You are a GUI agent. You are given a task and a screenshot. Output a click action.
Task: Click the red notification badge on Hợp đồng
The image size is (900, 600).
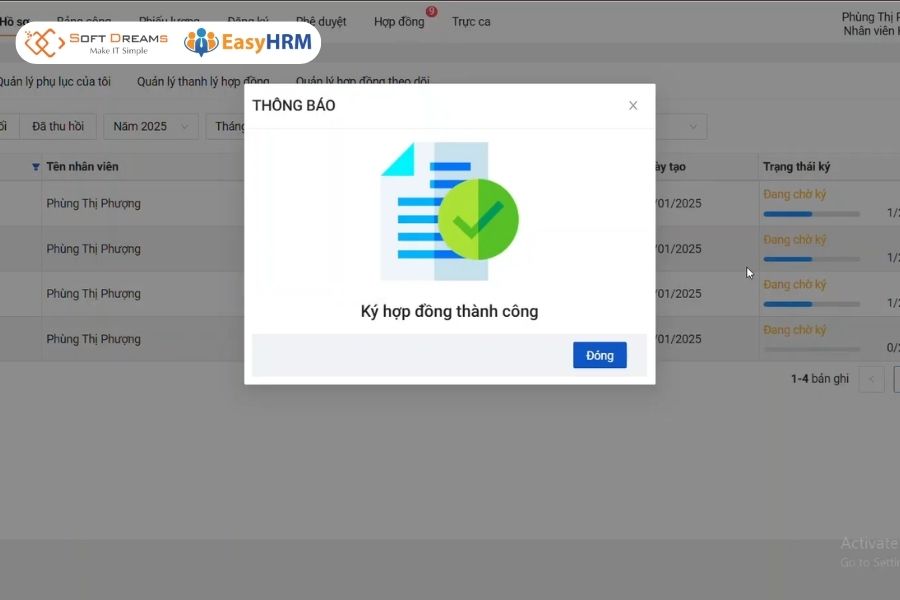point(429,13)
